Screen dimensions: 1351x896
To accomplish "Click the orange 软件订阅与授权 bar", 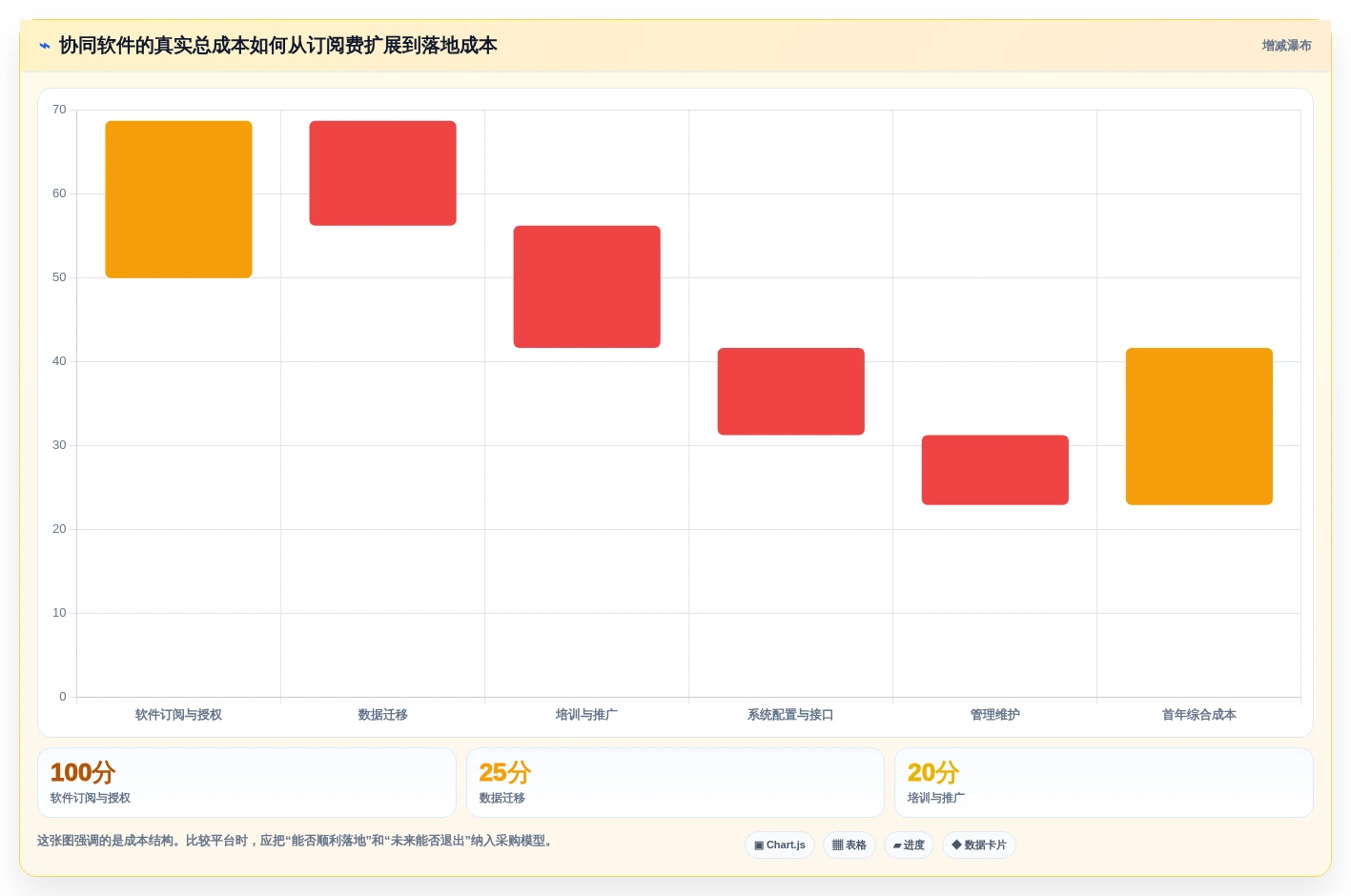I will (x=178, y=199).
